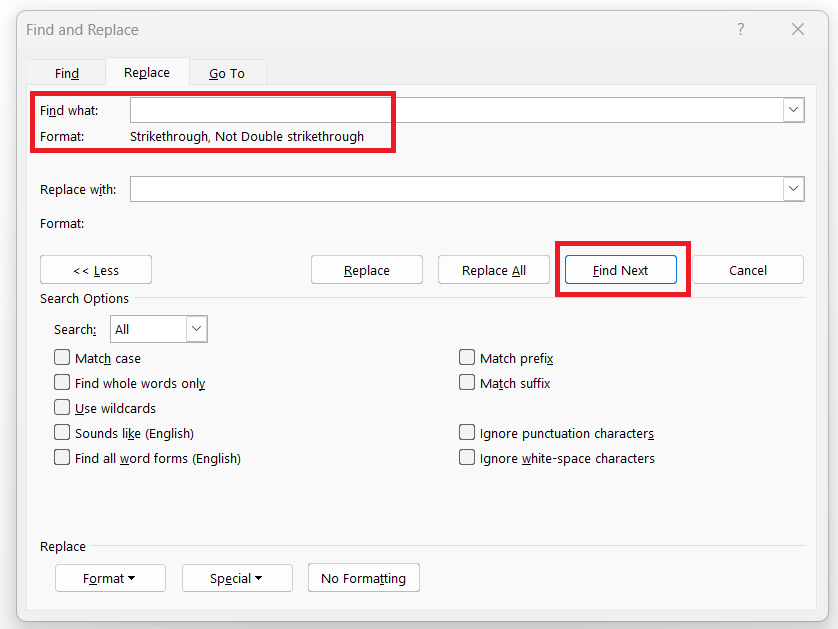Tick Find whole words only

coord(62,383)
